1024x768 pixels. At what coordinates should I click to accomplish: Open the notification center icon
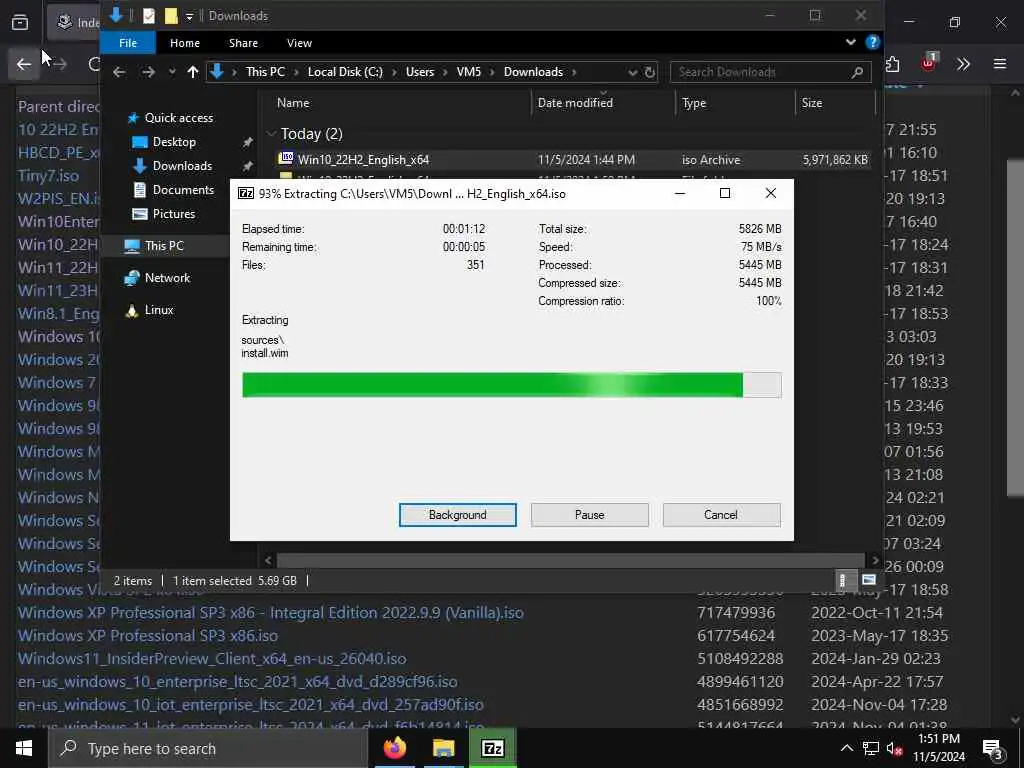[x=993, y=748]
